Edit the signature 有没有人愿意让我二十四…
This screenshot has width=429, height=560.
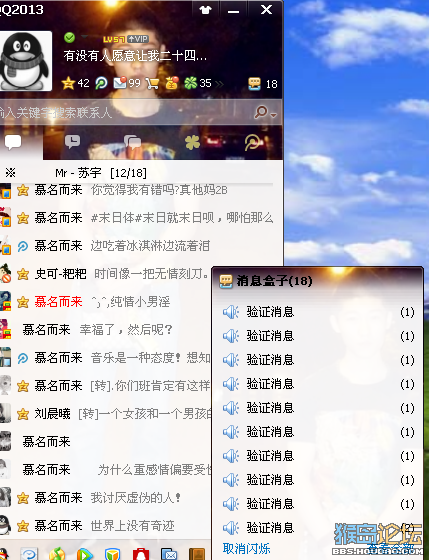click(x=135, y=56)
